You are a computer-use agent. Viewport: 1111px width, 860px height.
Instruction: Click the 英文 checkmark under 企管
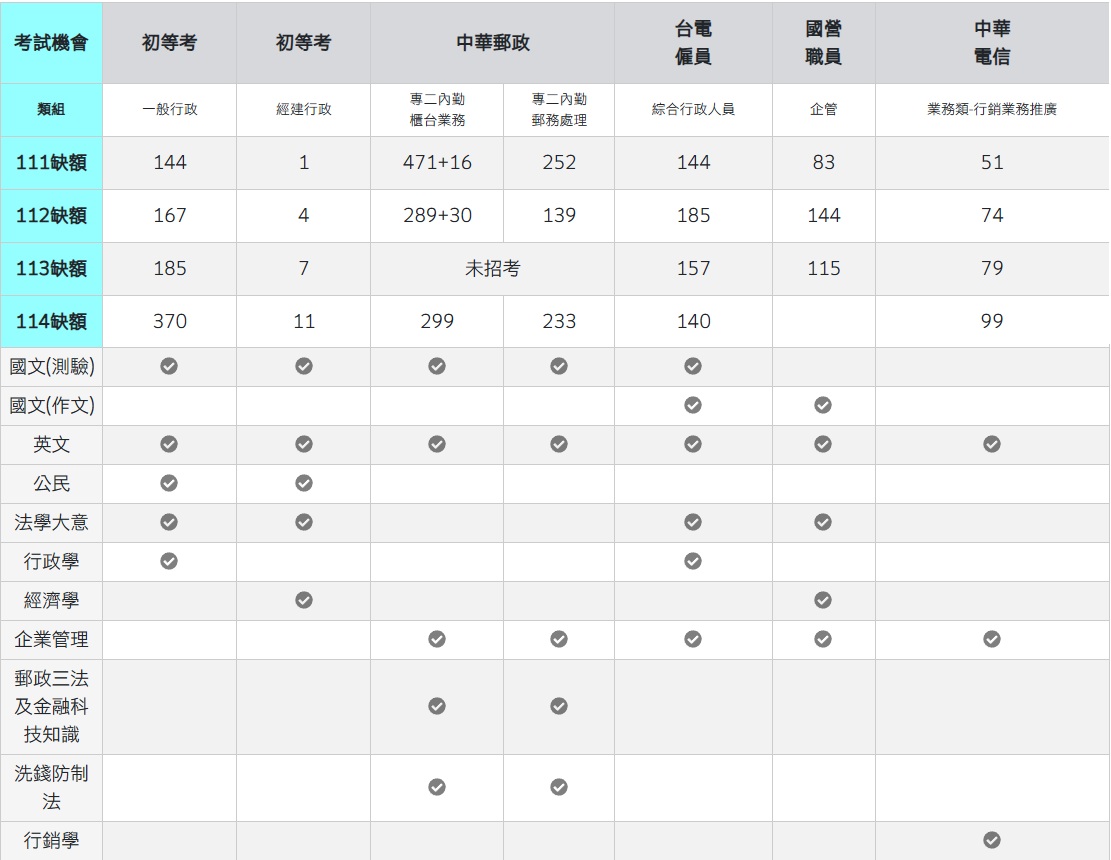tap(823, 444)
